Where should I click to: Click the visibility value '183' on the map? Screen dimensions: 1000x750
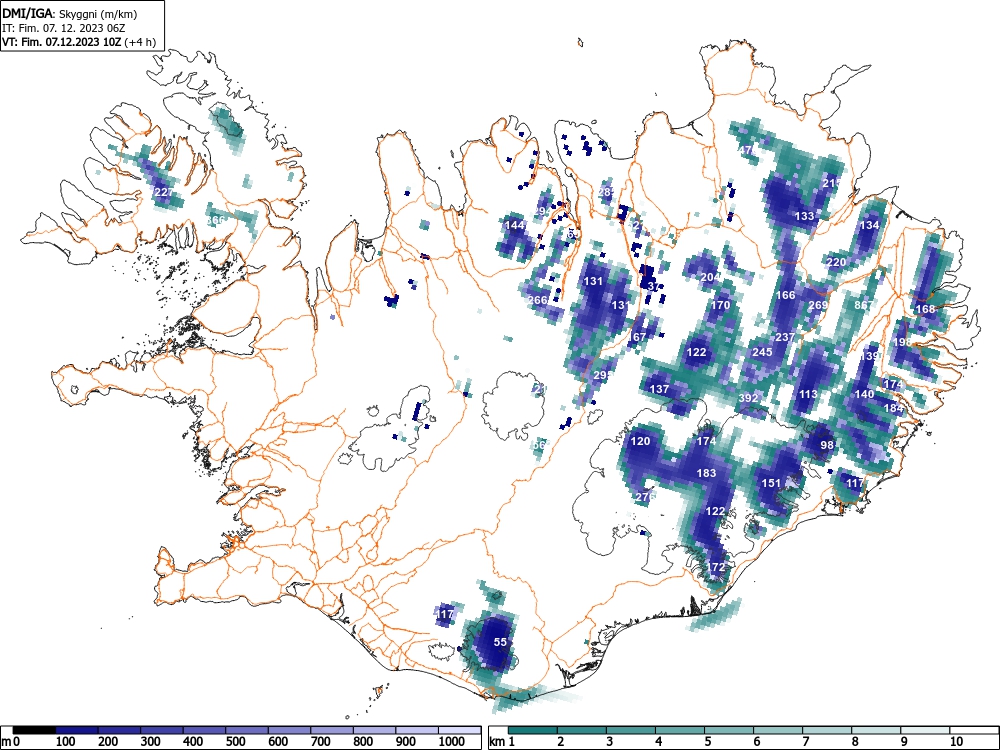(707, 473)
